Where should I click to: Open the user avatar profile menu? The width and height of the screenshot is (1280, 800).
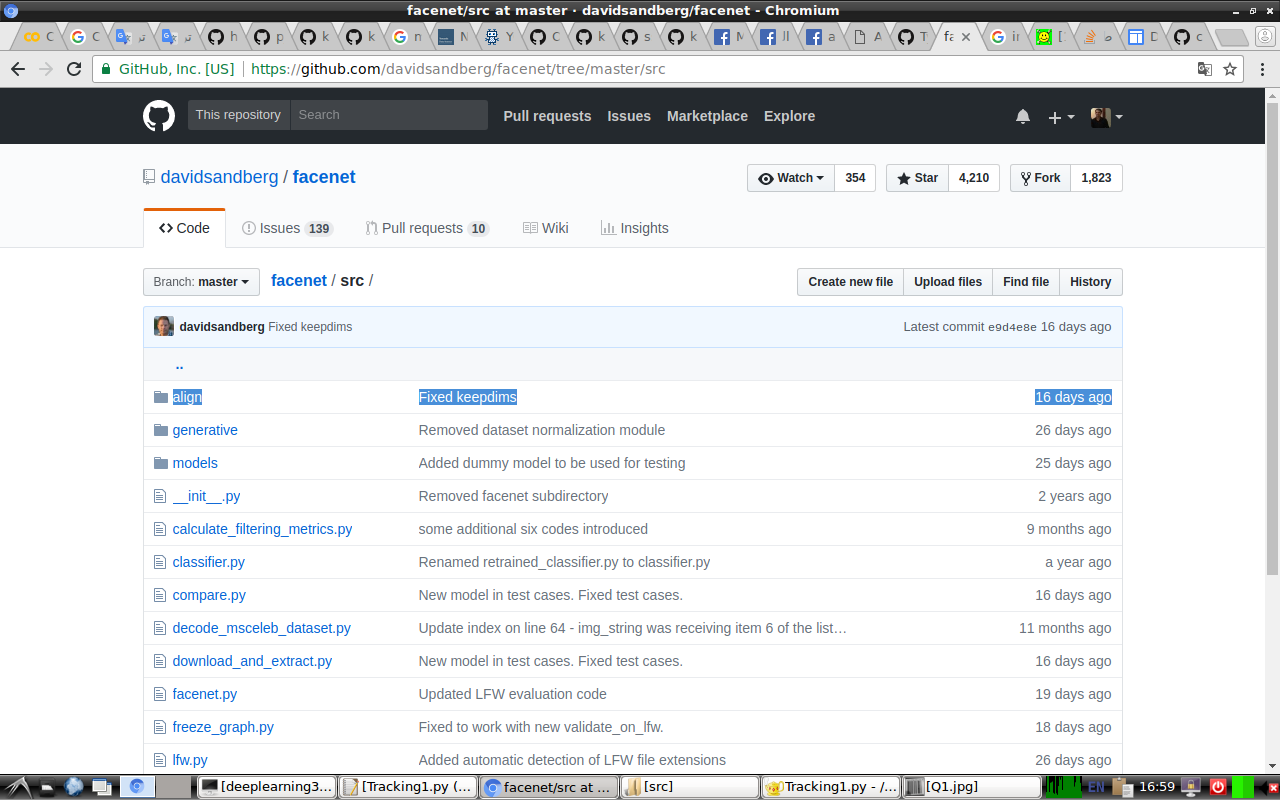click(x=1106, y=116)
